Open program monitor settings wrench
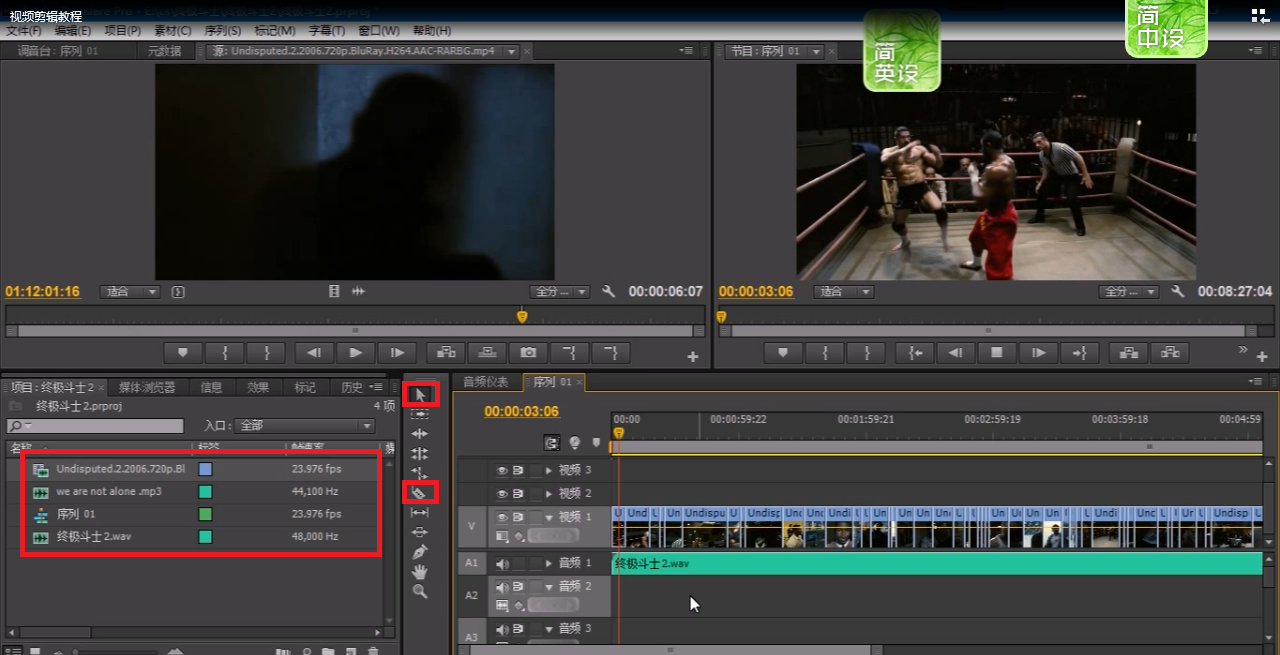Viewport: 1280px width, 655px height. [1178, 292]
